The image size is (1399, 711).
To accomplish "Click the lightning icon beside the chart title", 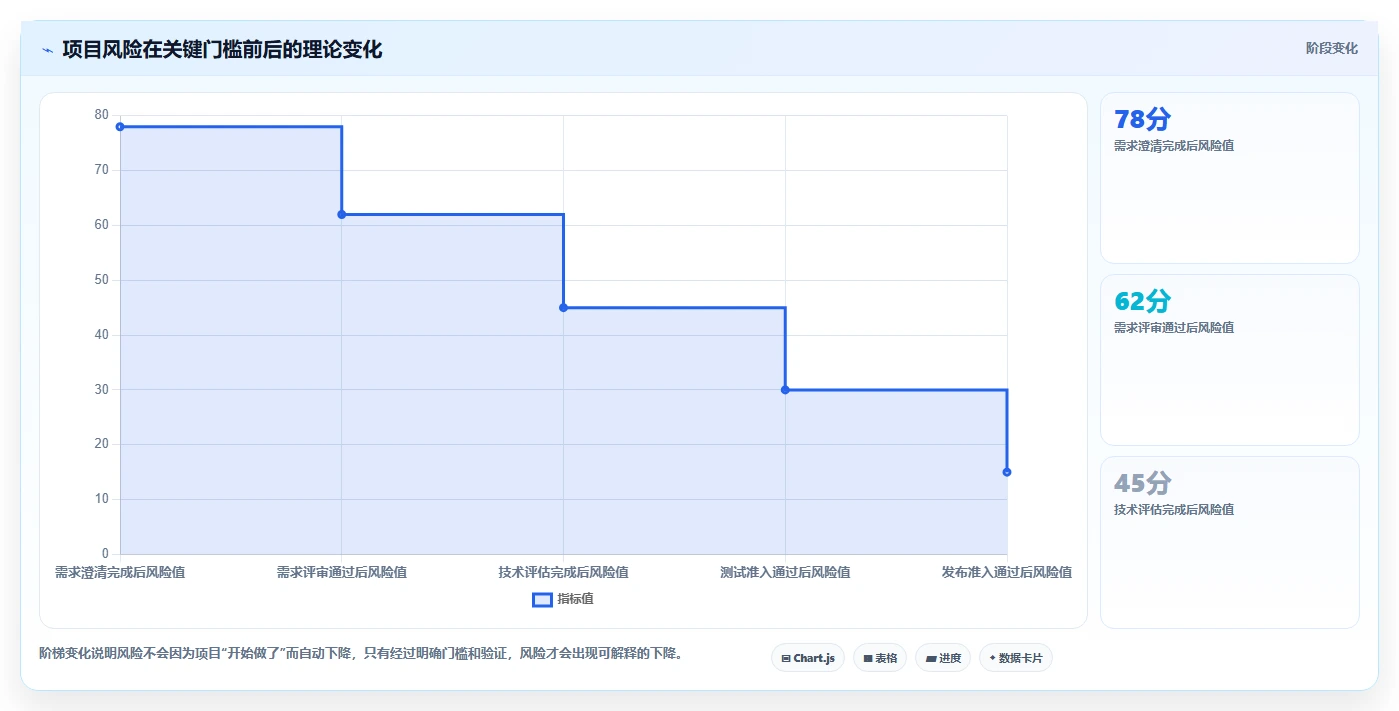I will (x=48, y=50).
